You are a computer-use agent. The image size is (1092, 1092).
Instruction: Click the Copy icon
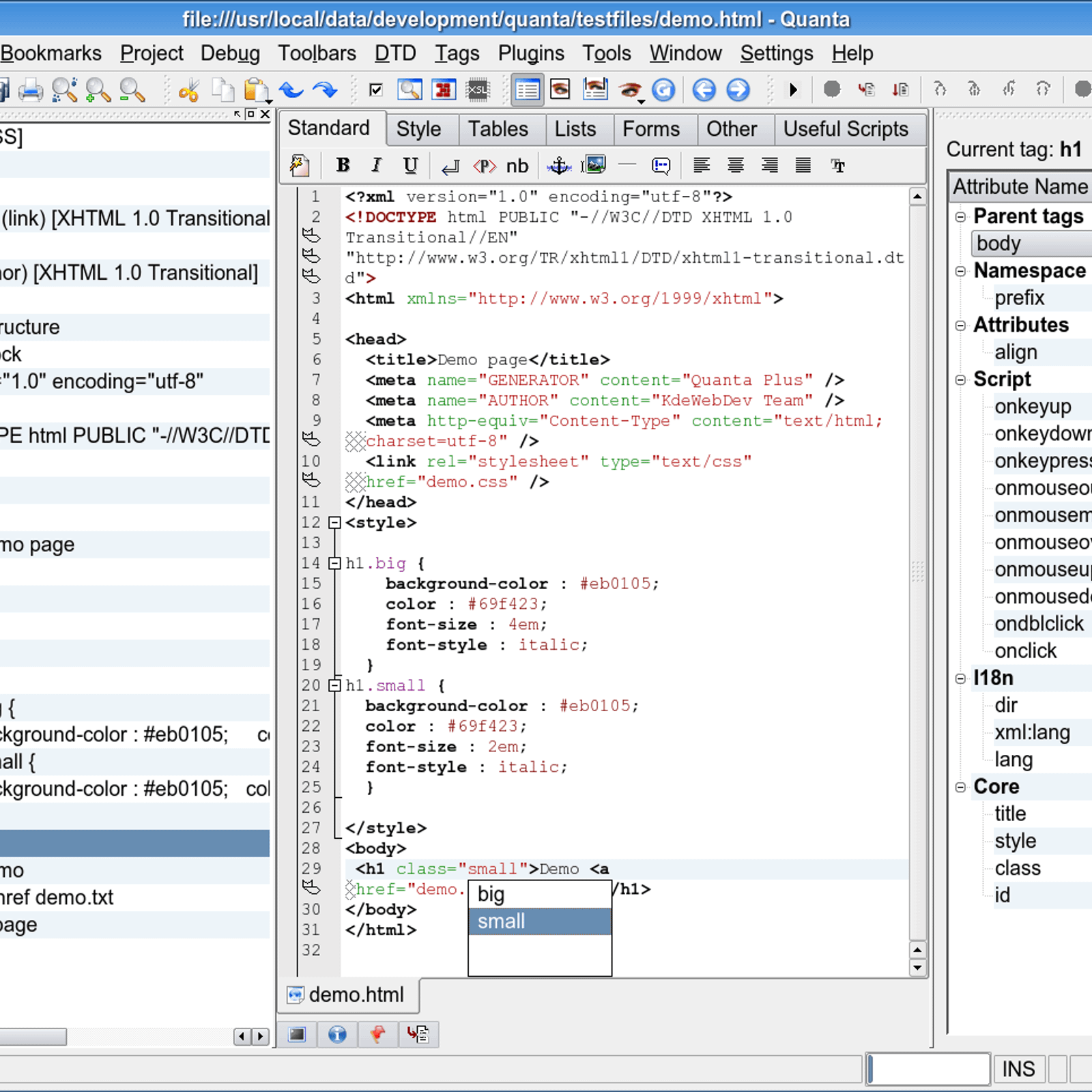222,89
